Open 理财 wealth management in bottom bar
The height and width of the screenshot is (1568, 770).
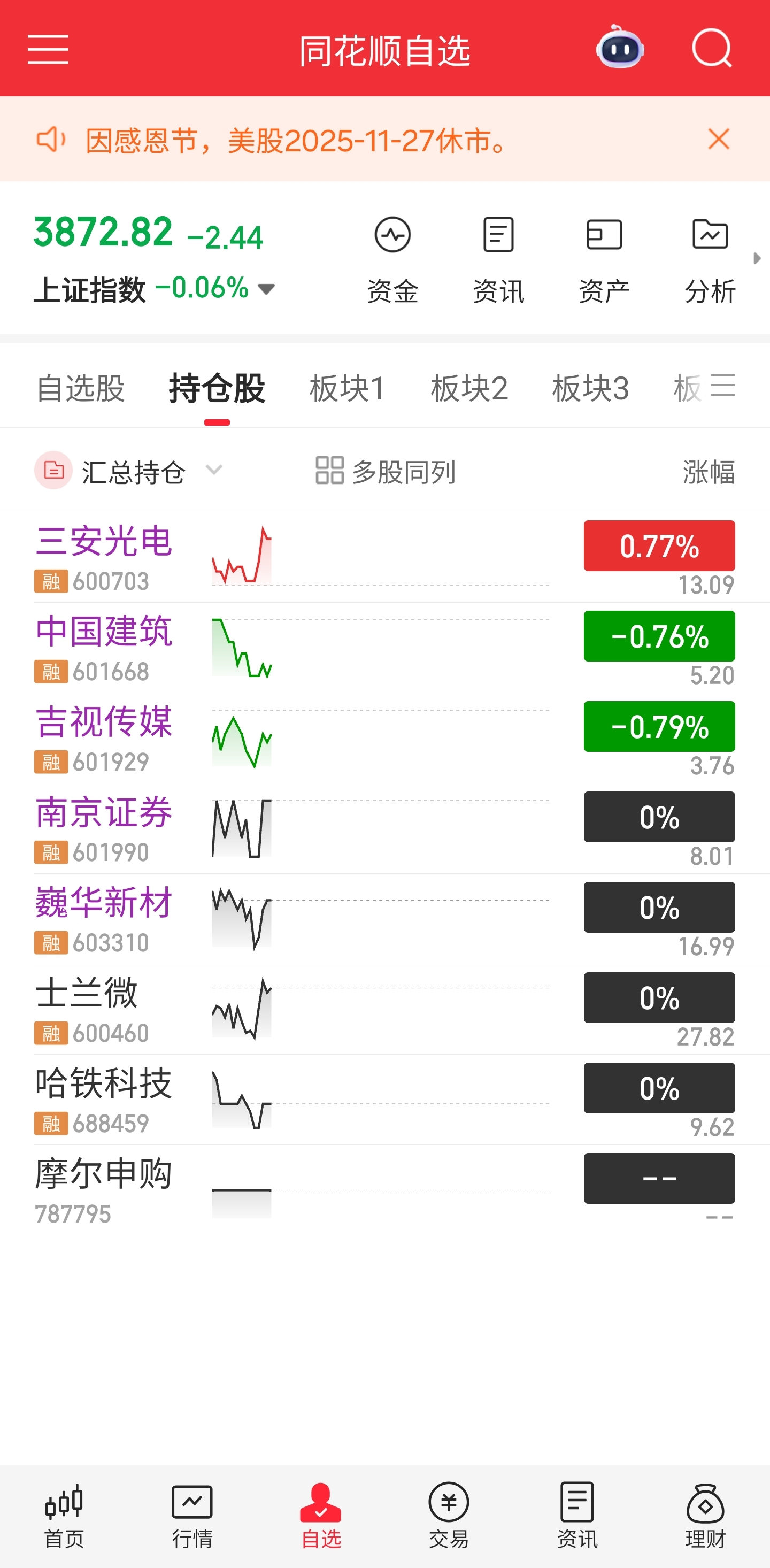tap(705, 1516)
